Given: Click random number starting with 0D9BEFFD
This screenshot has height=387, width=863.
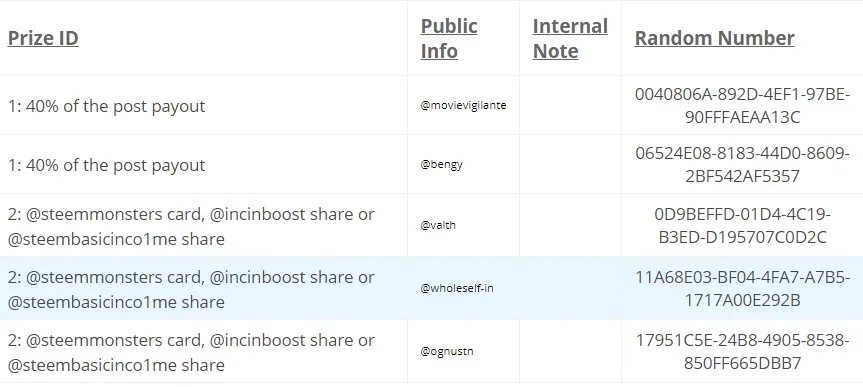Looking at the screenshot, I should (x=742, y=225).
